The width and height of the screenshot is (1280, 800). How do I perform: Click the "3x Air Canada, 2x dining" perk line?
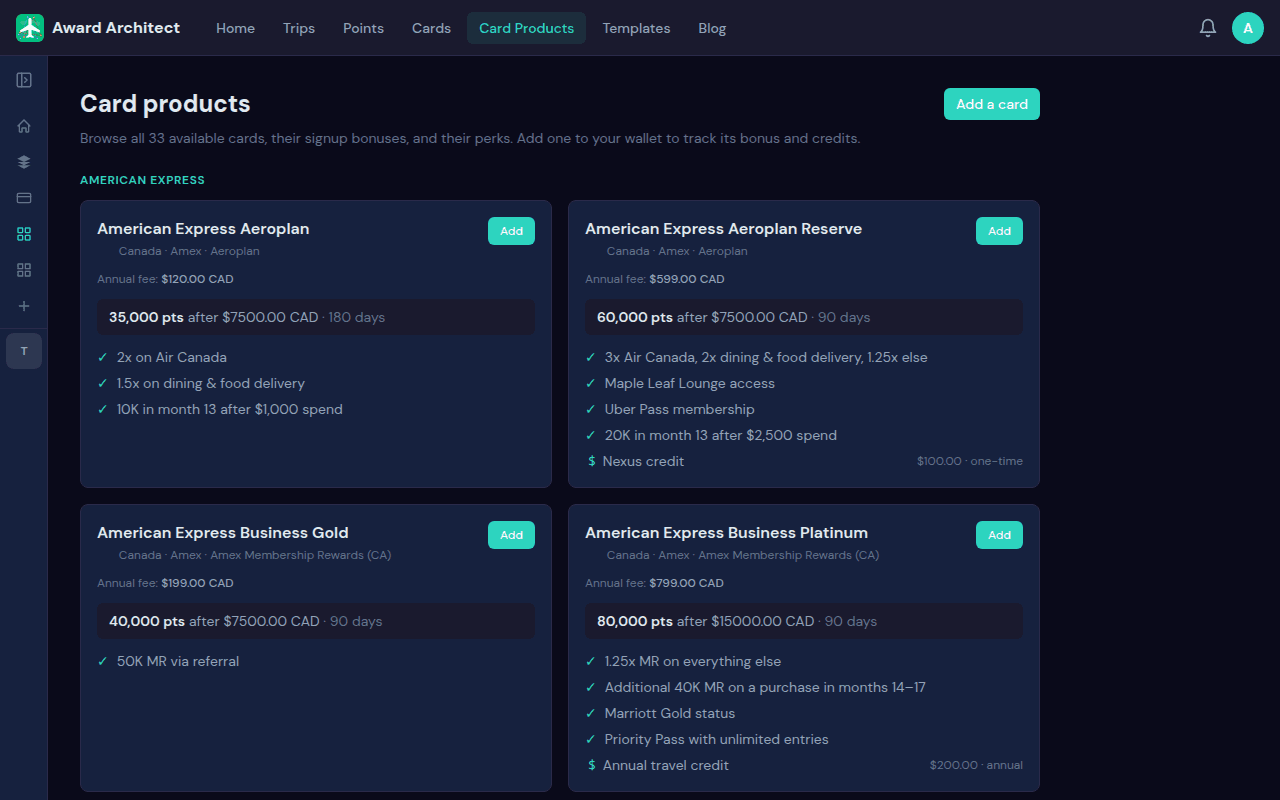766,357
